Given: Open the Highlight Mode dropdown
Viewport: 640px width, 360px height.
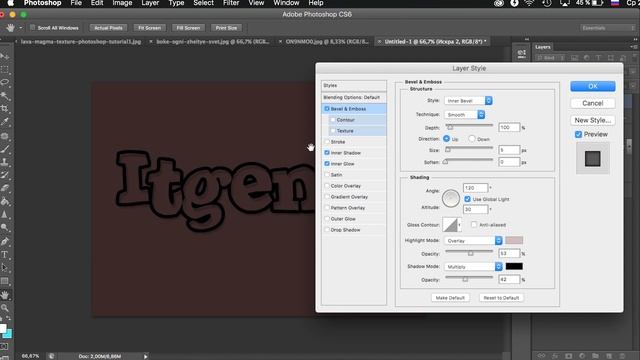Looking at the screenshot, I should click(473, 240).
